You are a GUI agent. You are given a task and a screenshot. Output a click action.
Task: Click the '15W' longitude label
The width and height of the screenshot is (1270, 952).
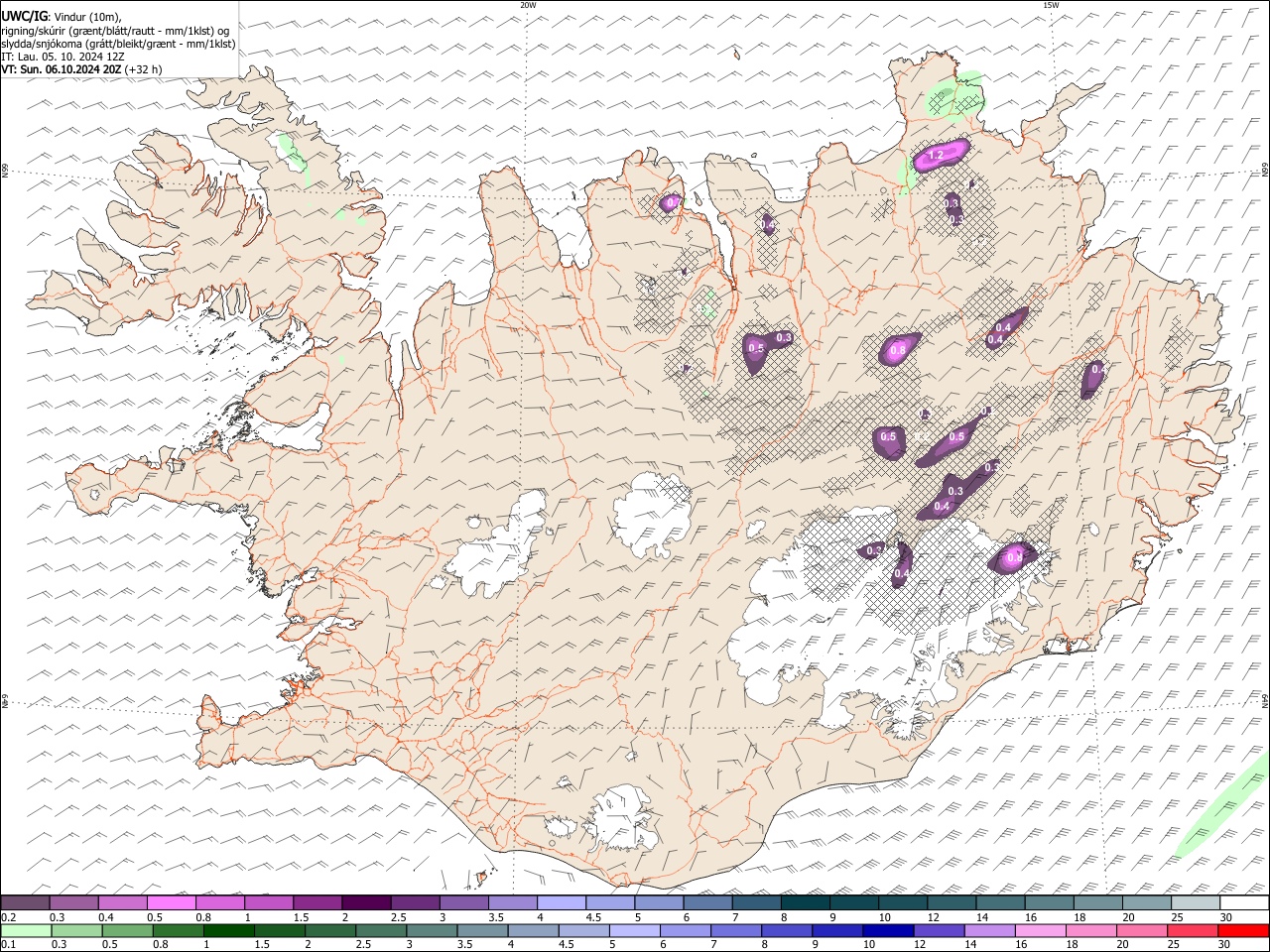click(x=1051, y=5)
